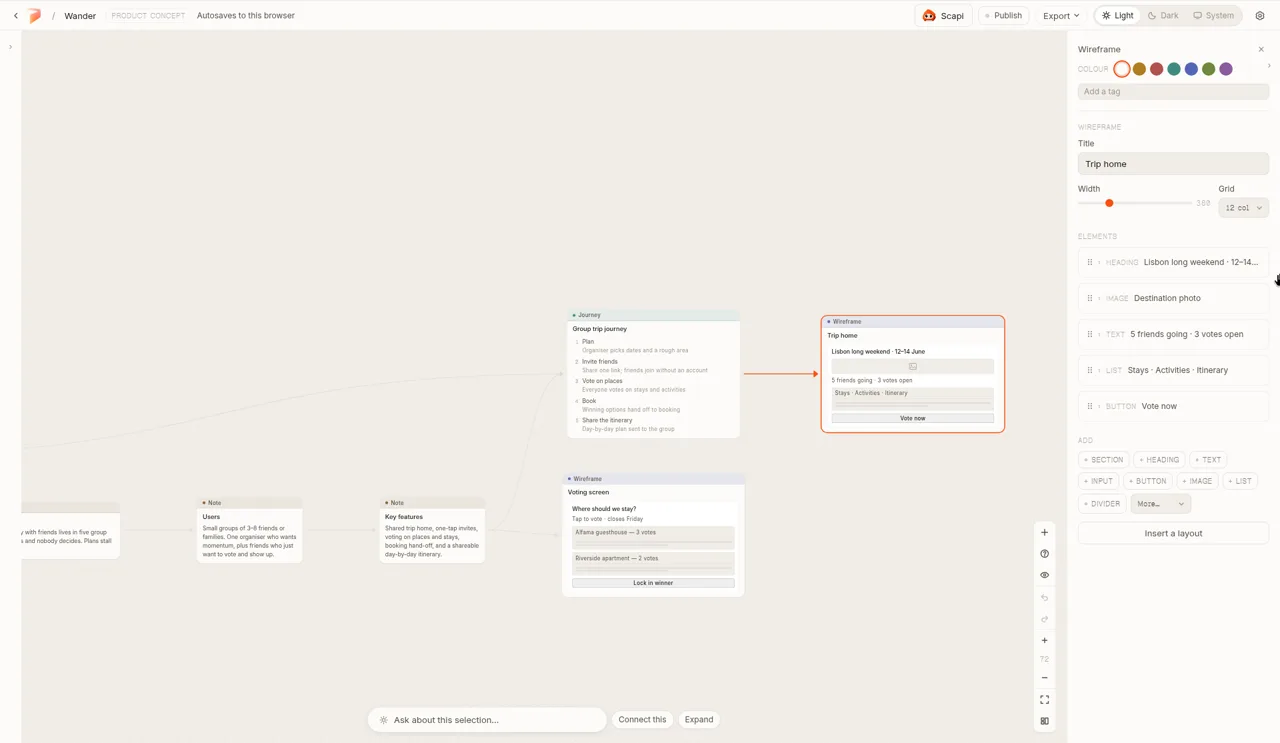
Task: Select the amber colour swatch
Action: click(1139, 69)
